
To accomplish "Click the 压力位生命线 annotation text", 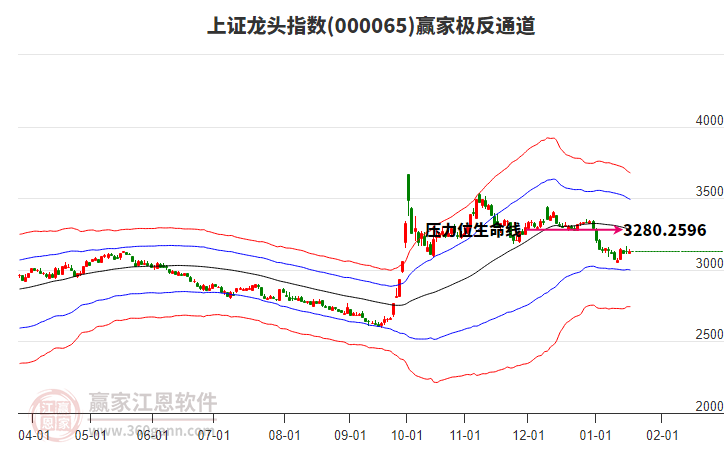I will (x=473, y=230).
